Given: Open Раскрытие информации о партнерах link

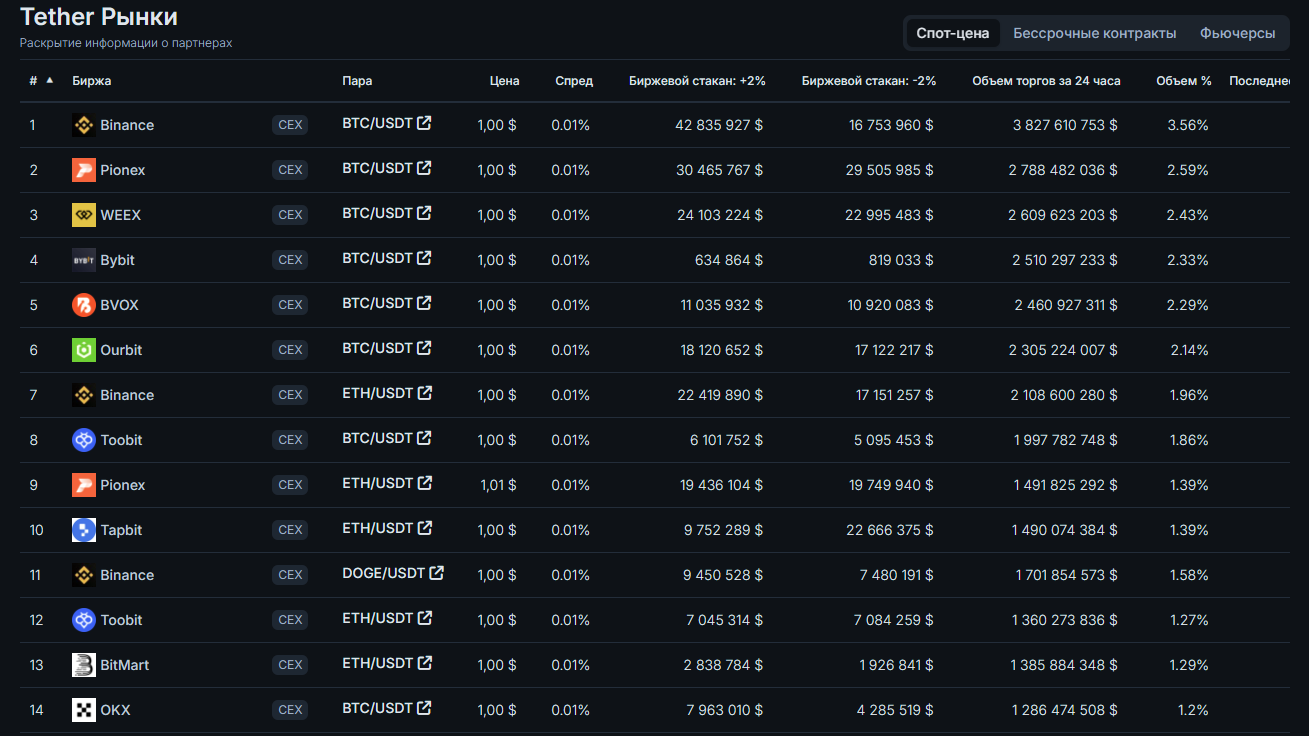Looking at the screenshot, I should (126, 43).
